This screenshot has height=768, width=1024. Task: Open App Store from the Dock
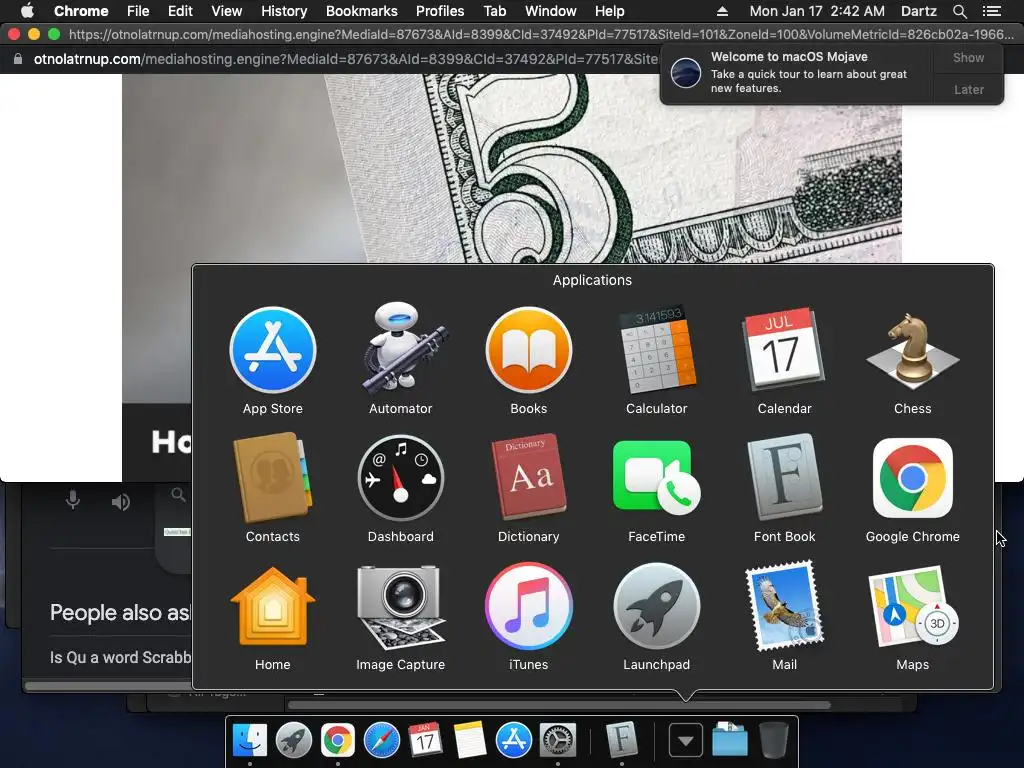(513, 741)
